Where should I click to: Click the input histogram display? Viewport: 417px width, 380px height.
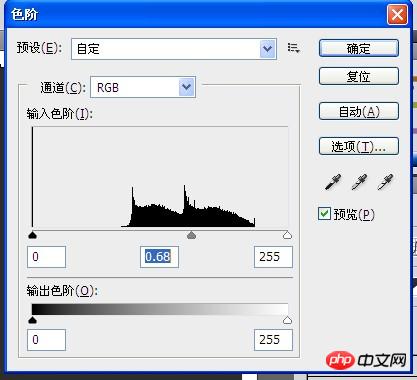tap(160, 177)
